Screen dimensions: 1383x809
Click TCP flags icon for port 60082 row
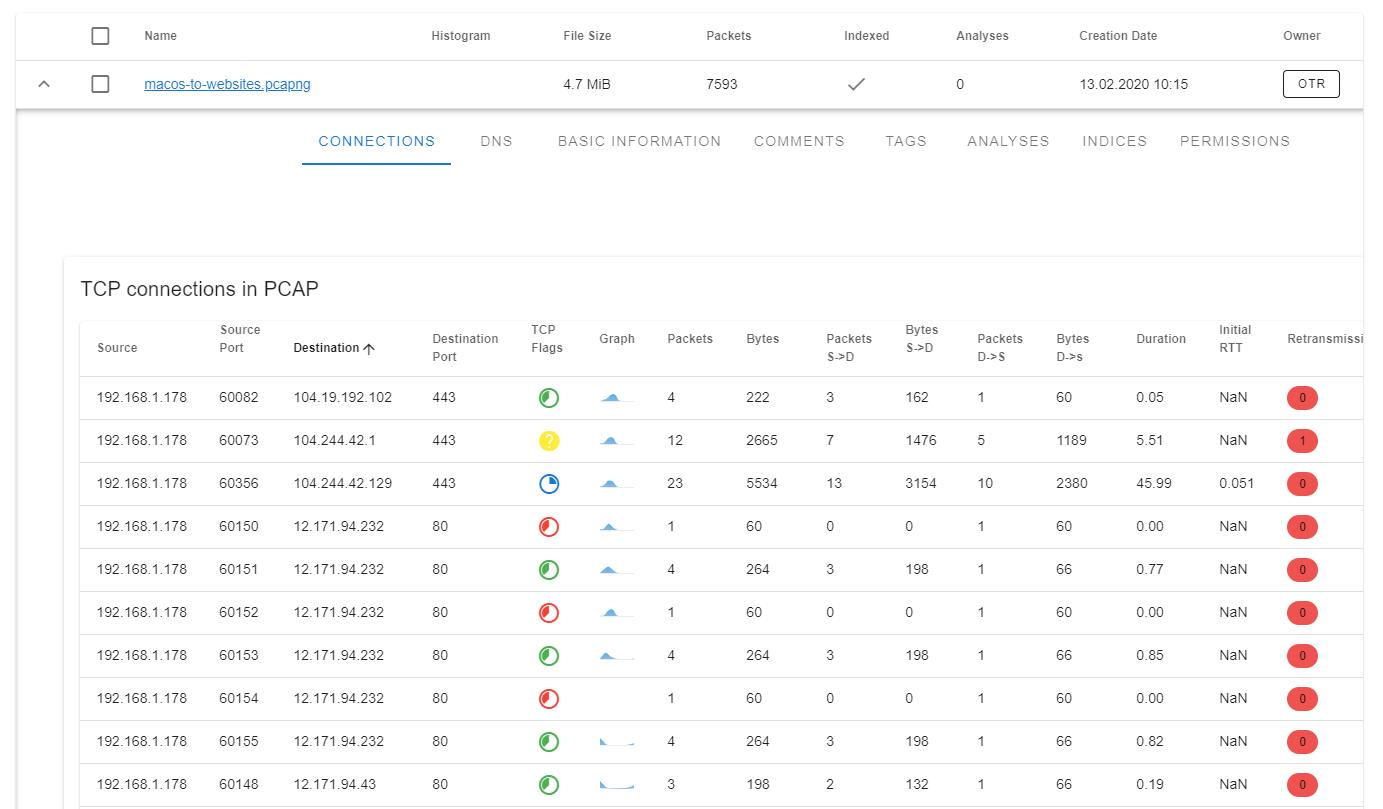point(548,398)
